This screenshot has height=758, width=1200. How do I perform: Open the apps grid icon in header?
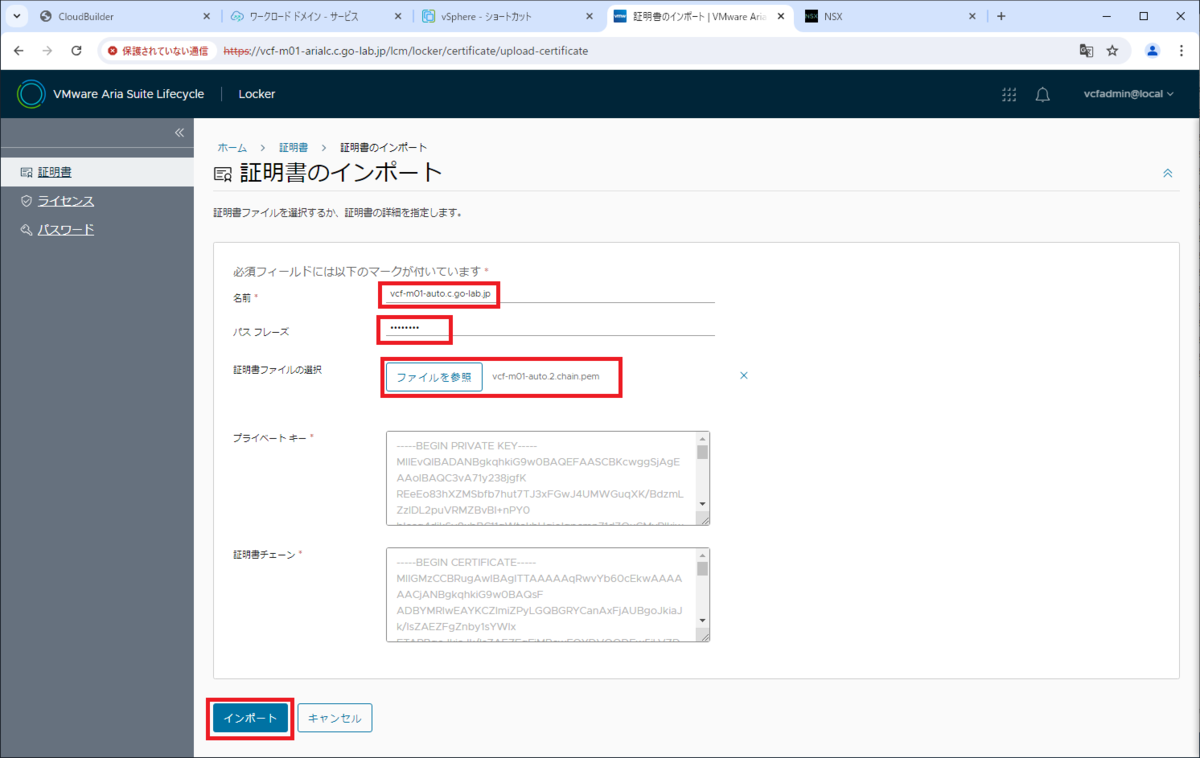[1009, 94]
